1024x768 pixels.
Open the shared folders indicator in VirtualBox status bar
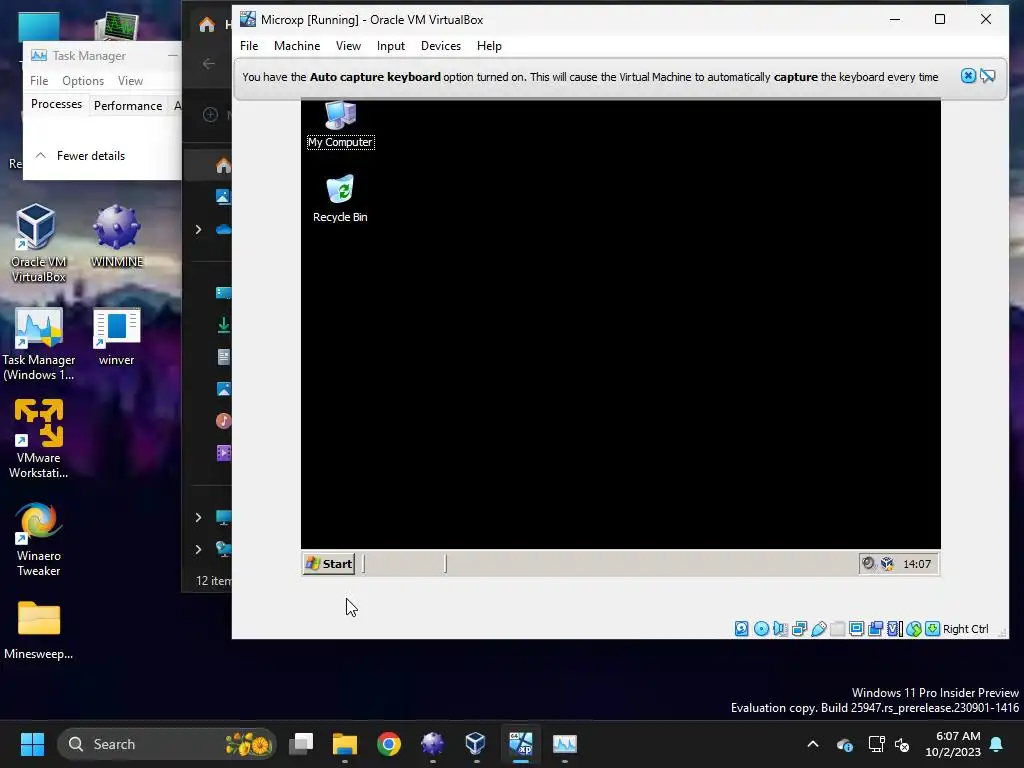pyautogui.click(x=837, y=629)
